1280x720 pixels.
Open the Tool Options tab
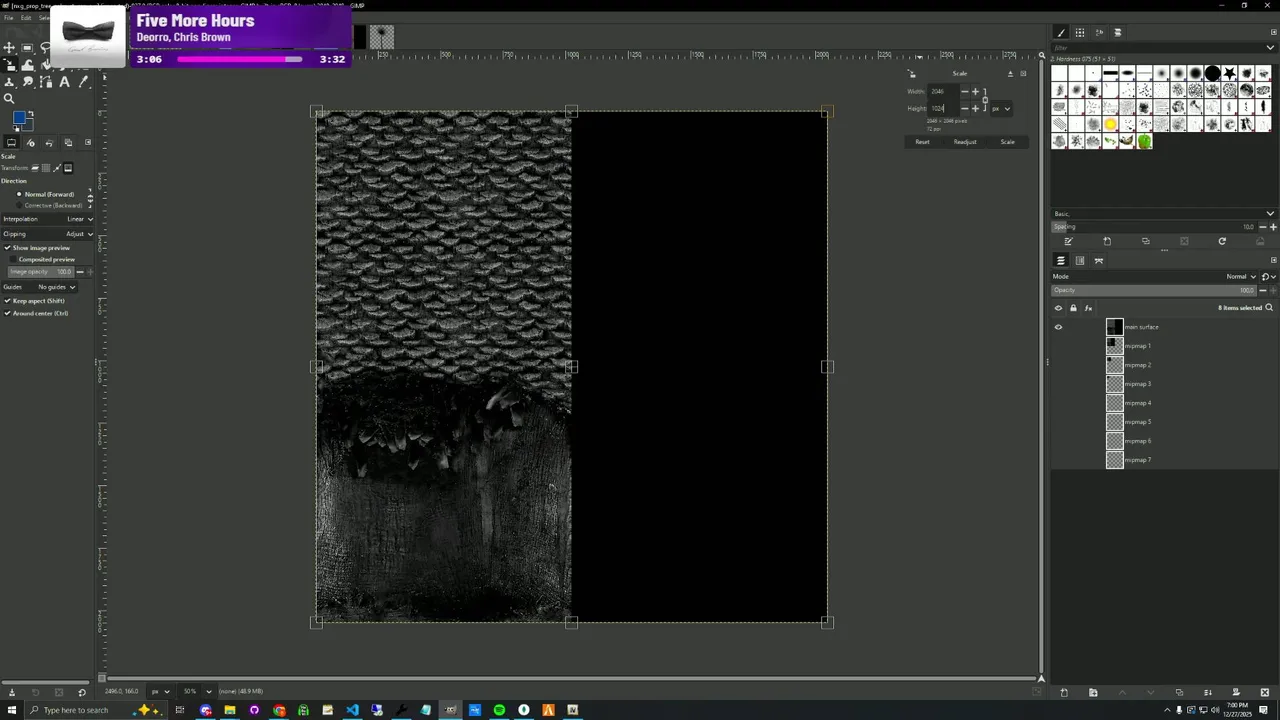[x=11, y=142]
